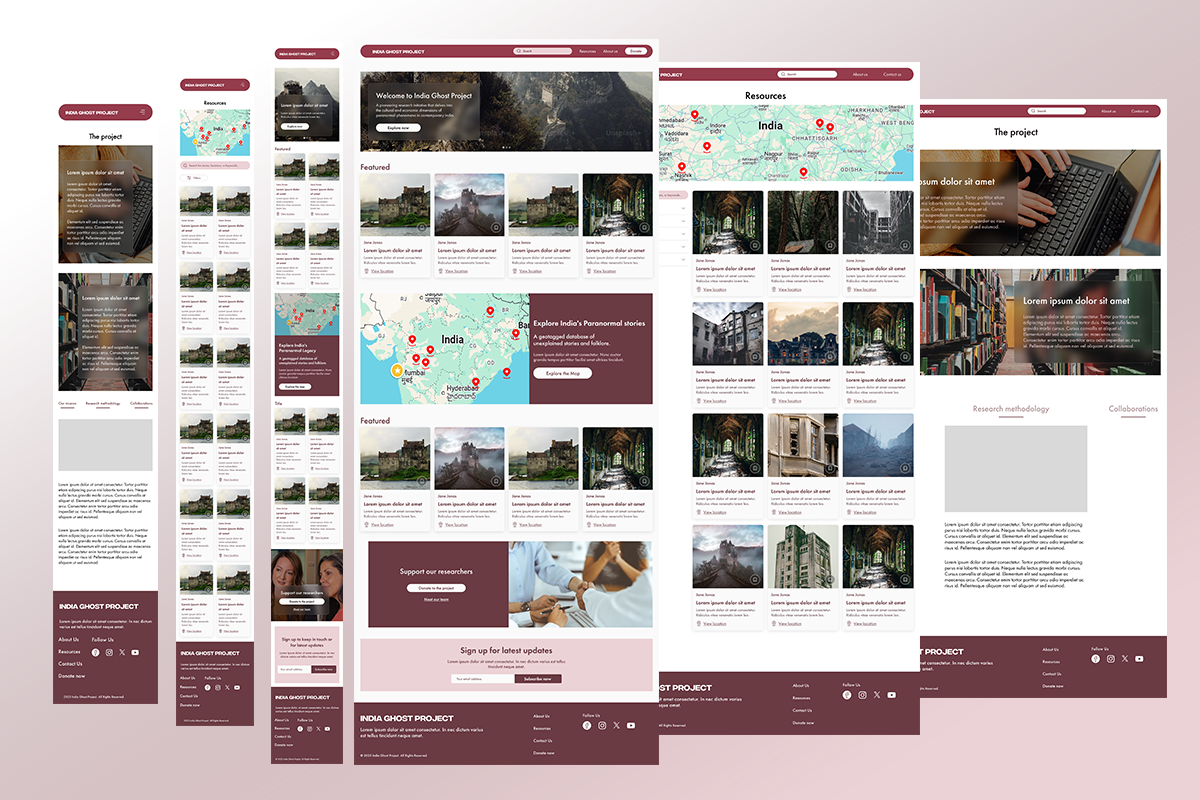Click yellow star marker near Mumbai on homepage map
Viewport: 1200px width, 800px height.
click(397, 370)
